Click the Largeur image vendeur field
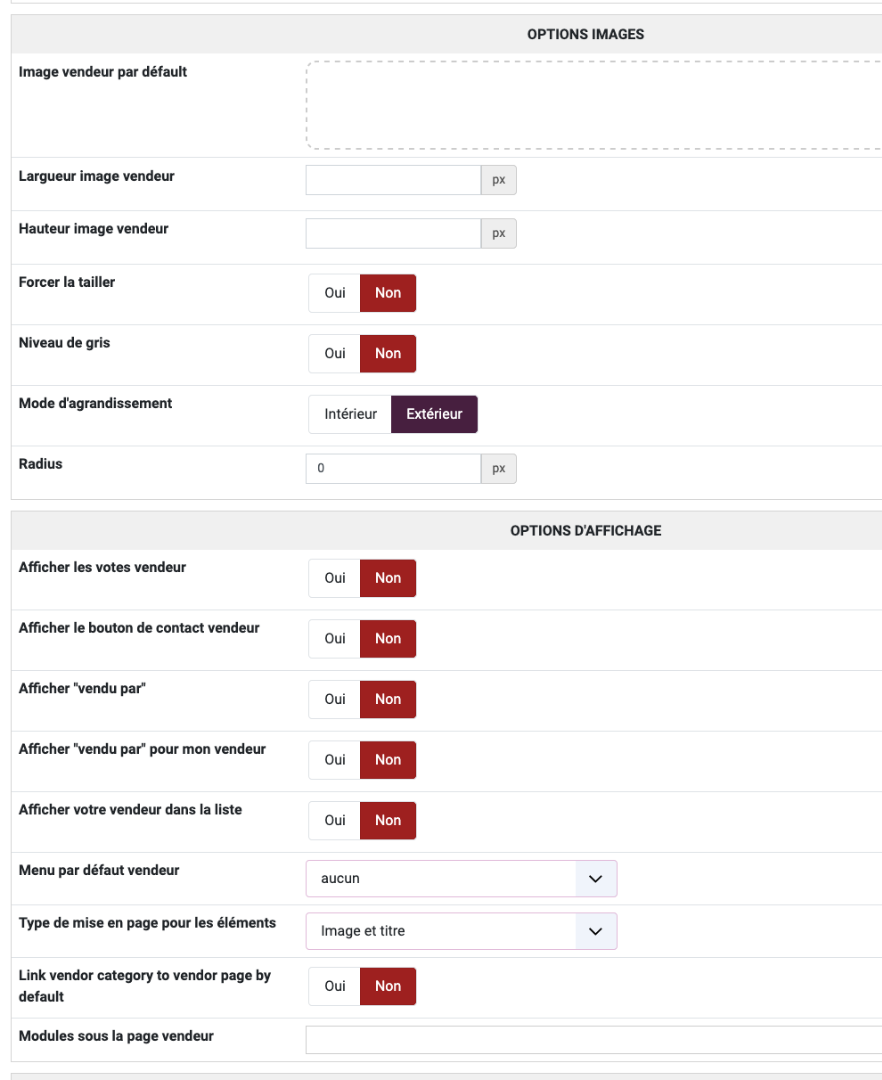This screenshot has width=882, height=1080. [x=393, y=180]
